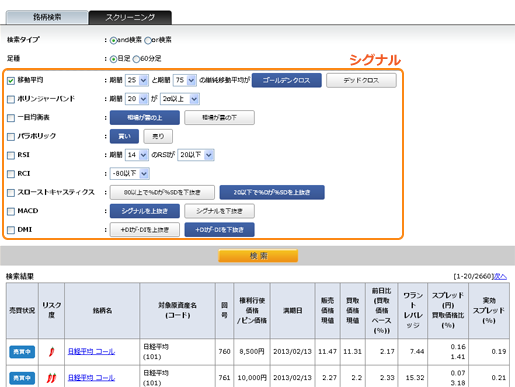Click the 銘柄名 column header
Image resolution: width=515 pixels, height=387 pixels.
tap(102, 311)
